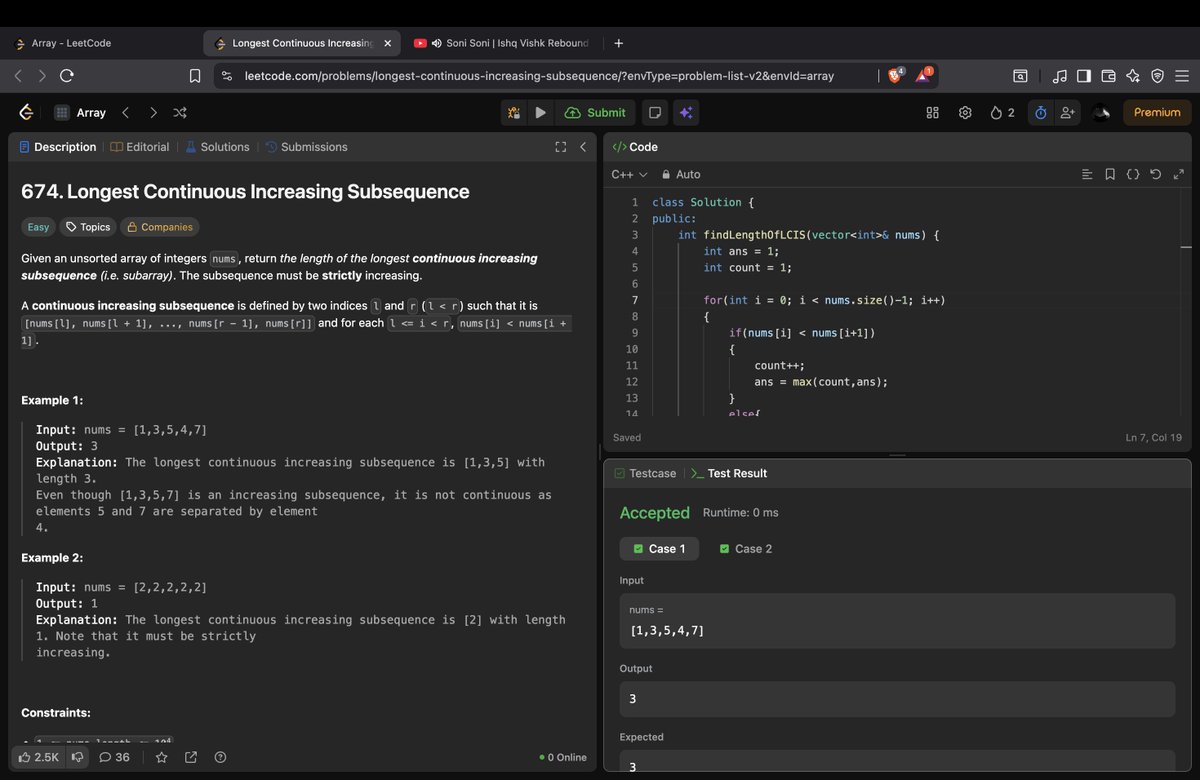Click the Brave Rewards triangle icon
1200x780 pixels.
(x=925, y=75)
